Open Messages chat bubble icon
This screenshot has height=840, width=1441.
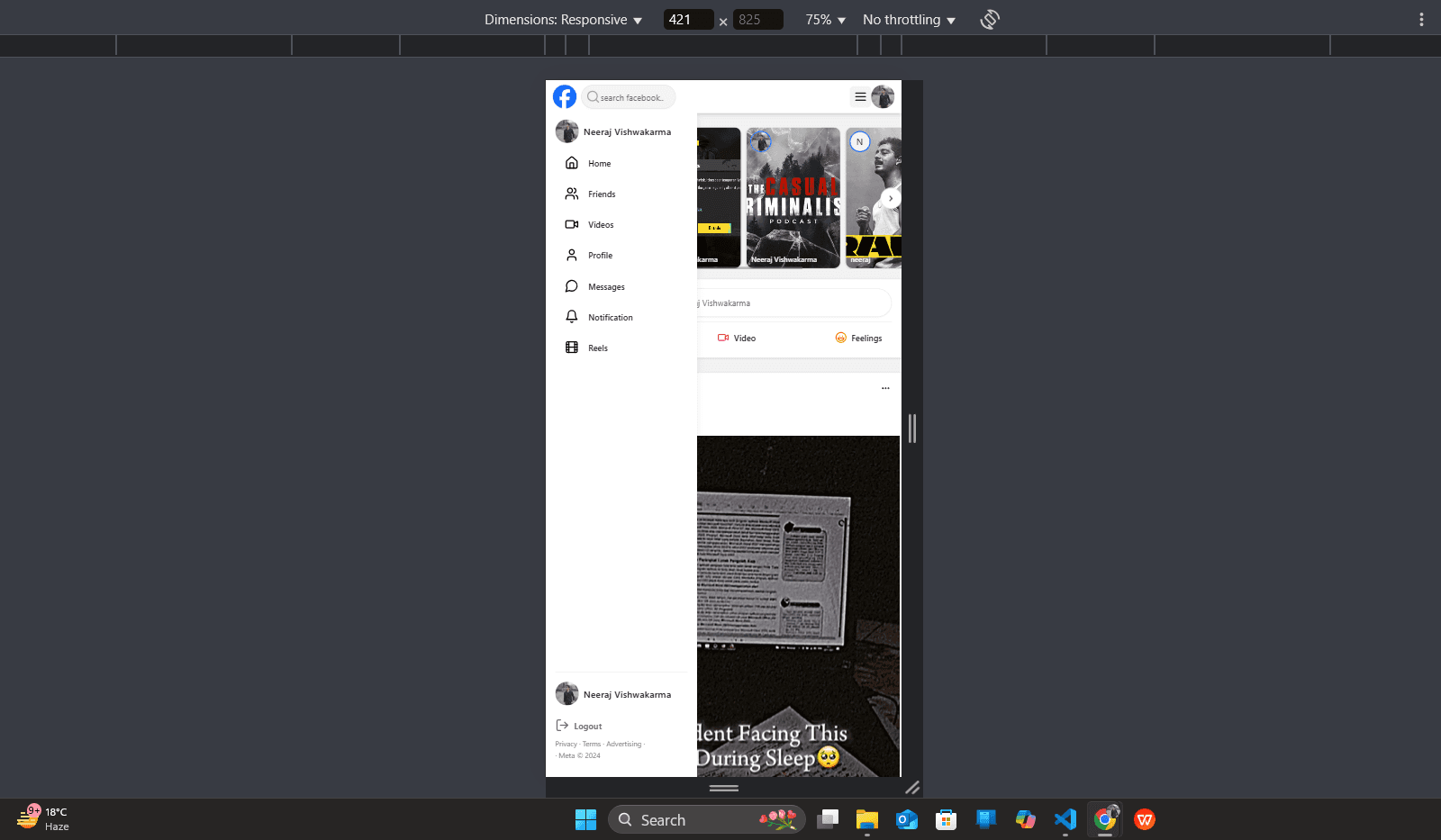pyautogui.click(x=573, y=285)
